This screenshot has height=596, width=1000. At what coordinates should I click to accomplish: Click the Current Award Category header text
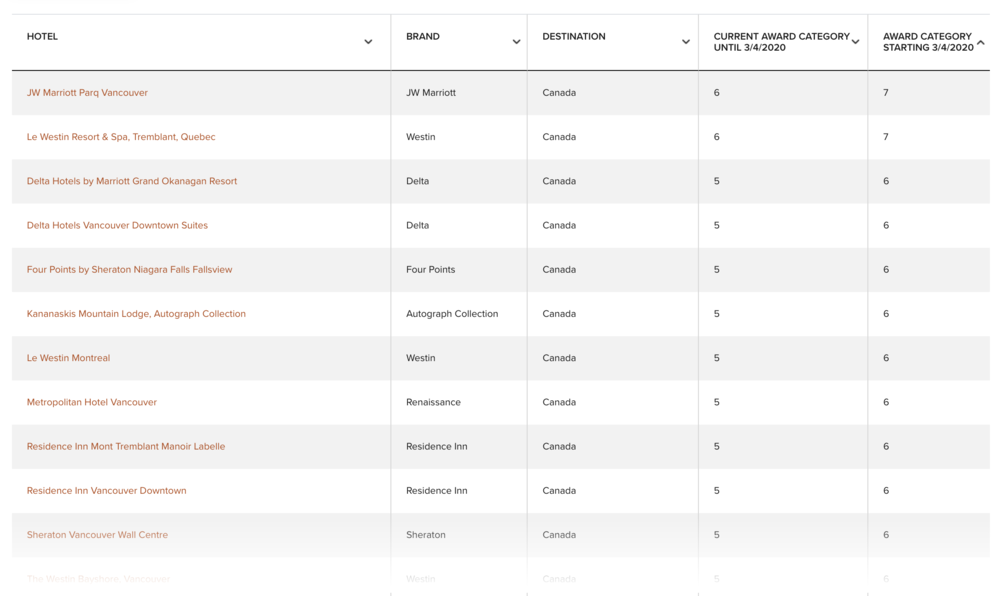click(781, 42)
